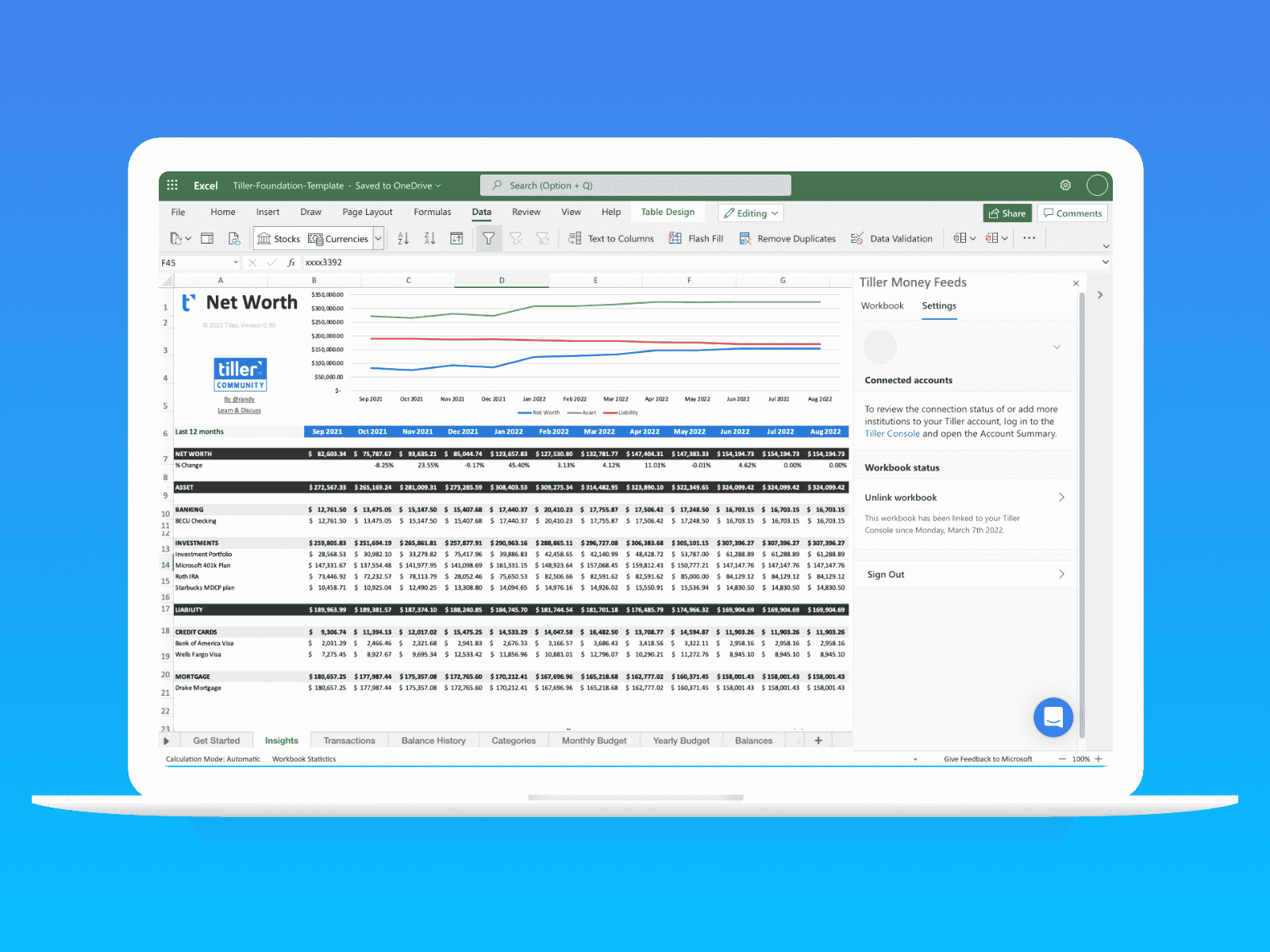The width and height of the screenshot is (1270, 952).
Task: Click the Queries pane icon next to Get Data
Action: coord(207,238)
